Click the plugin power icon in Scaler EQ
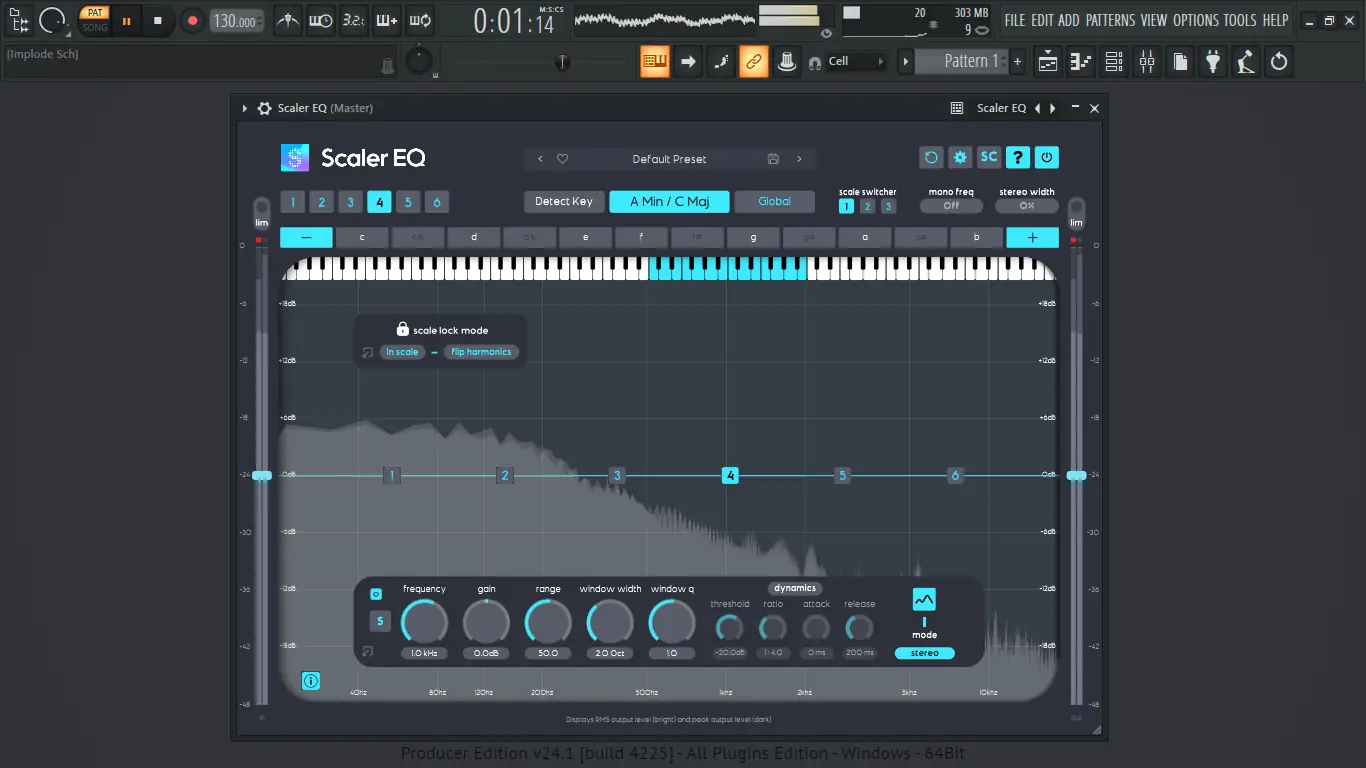Viewport: 1366px width, 768px height. pyautogui.click(x=1046, y=157)
